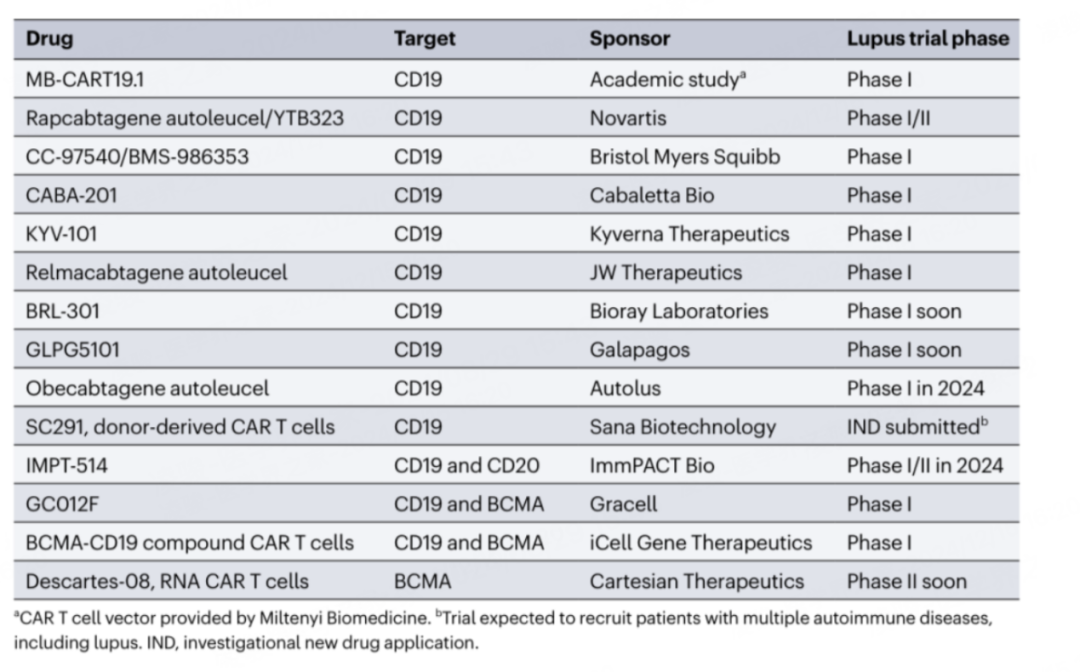This screenshot has width=1080, height=672.
Task: Select the Kyverna Therapeutics sponsor cell
Action: pos(689,234)
